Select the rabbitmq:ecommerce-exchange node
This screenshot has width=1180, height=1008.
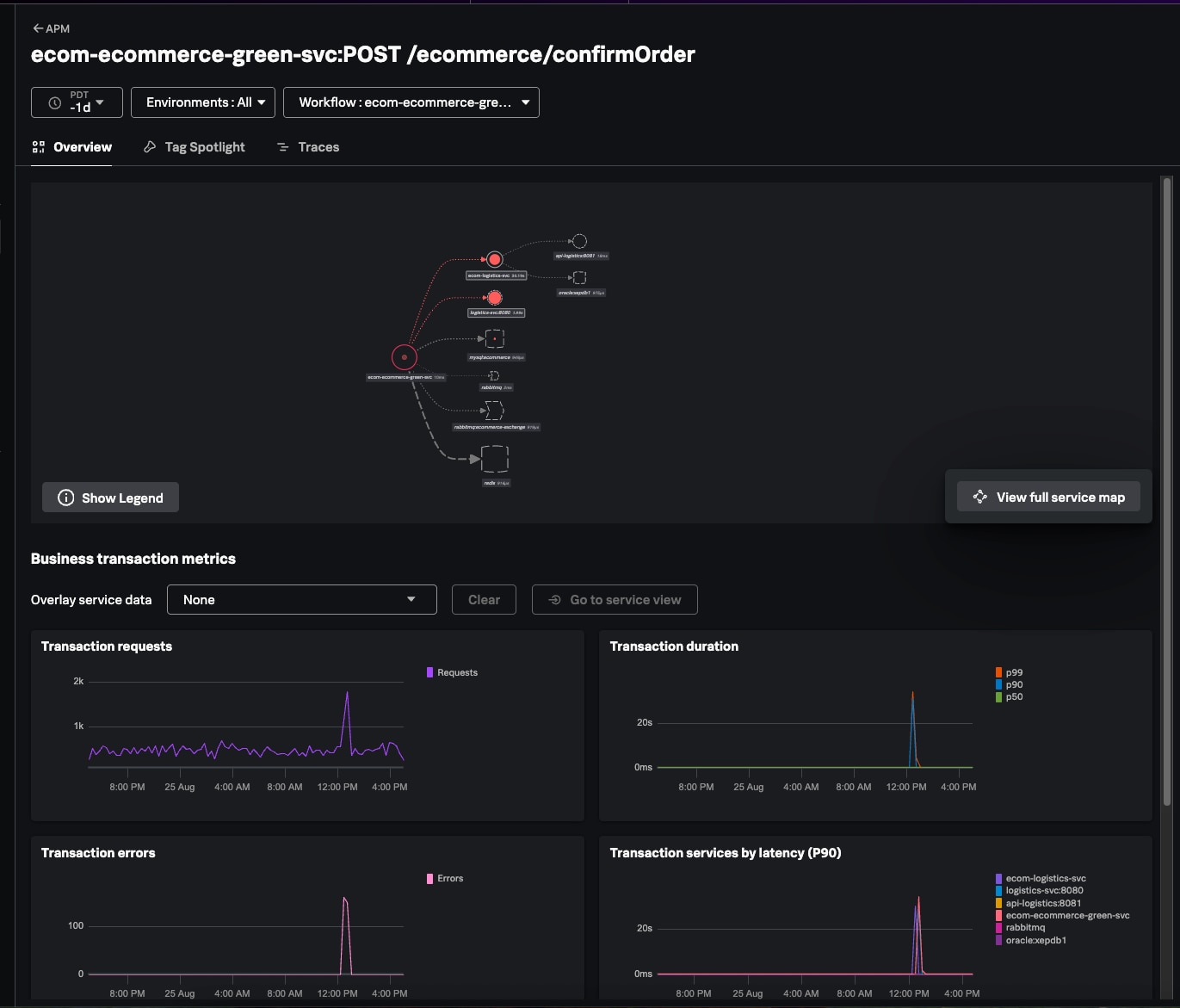coord(494,410)
